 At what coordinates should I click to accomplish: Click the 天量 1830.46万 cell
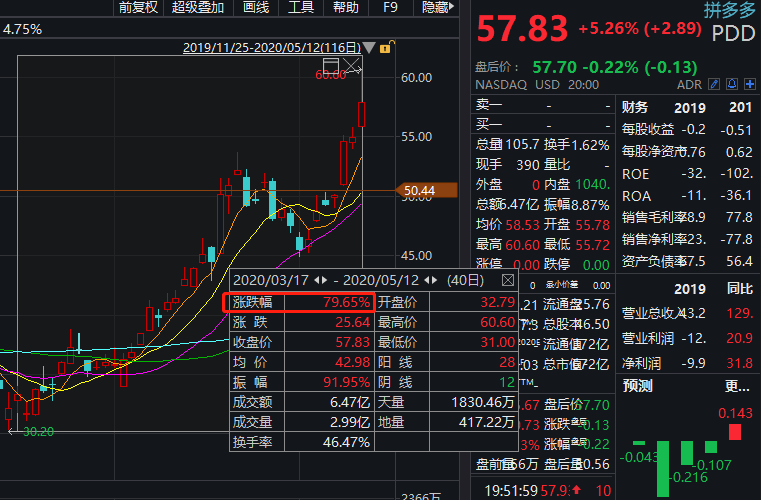(x=446, y=402)
